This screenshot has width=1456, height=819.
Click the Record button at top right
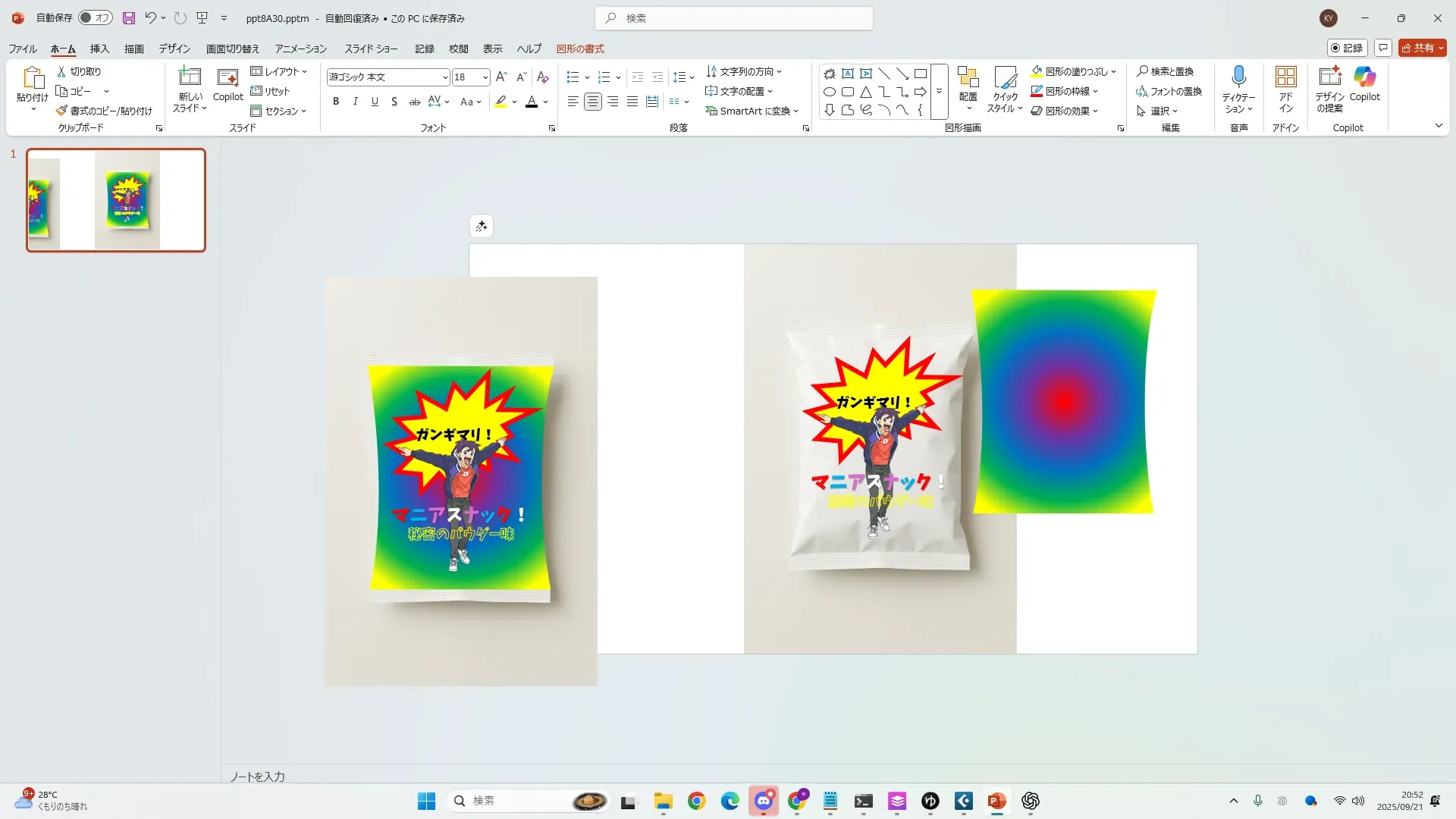[1347, 48]
